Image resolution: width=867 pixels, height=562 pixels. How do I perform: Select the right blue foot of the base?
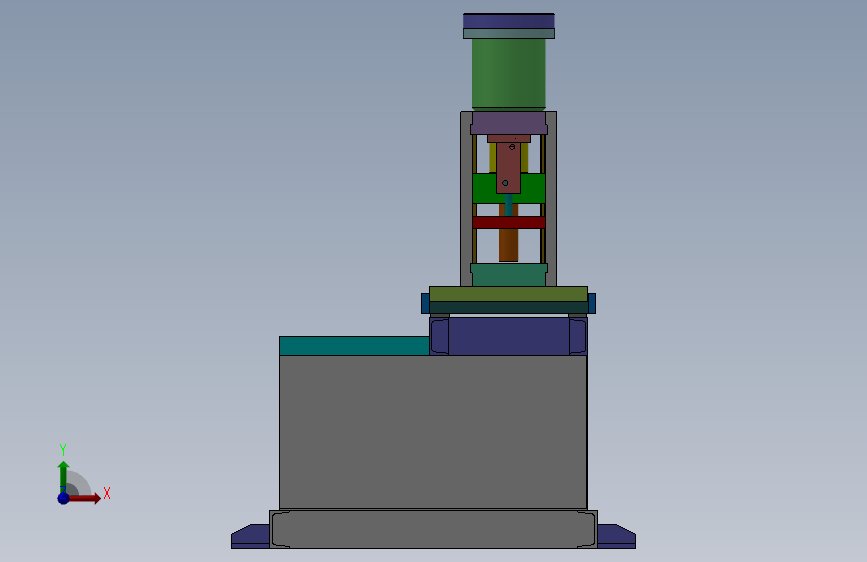click(x=617, y=537)
